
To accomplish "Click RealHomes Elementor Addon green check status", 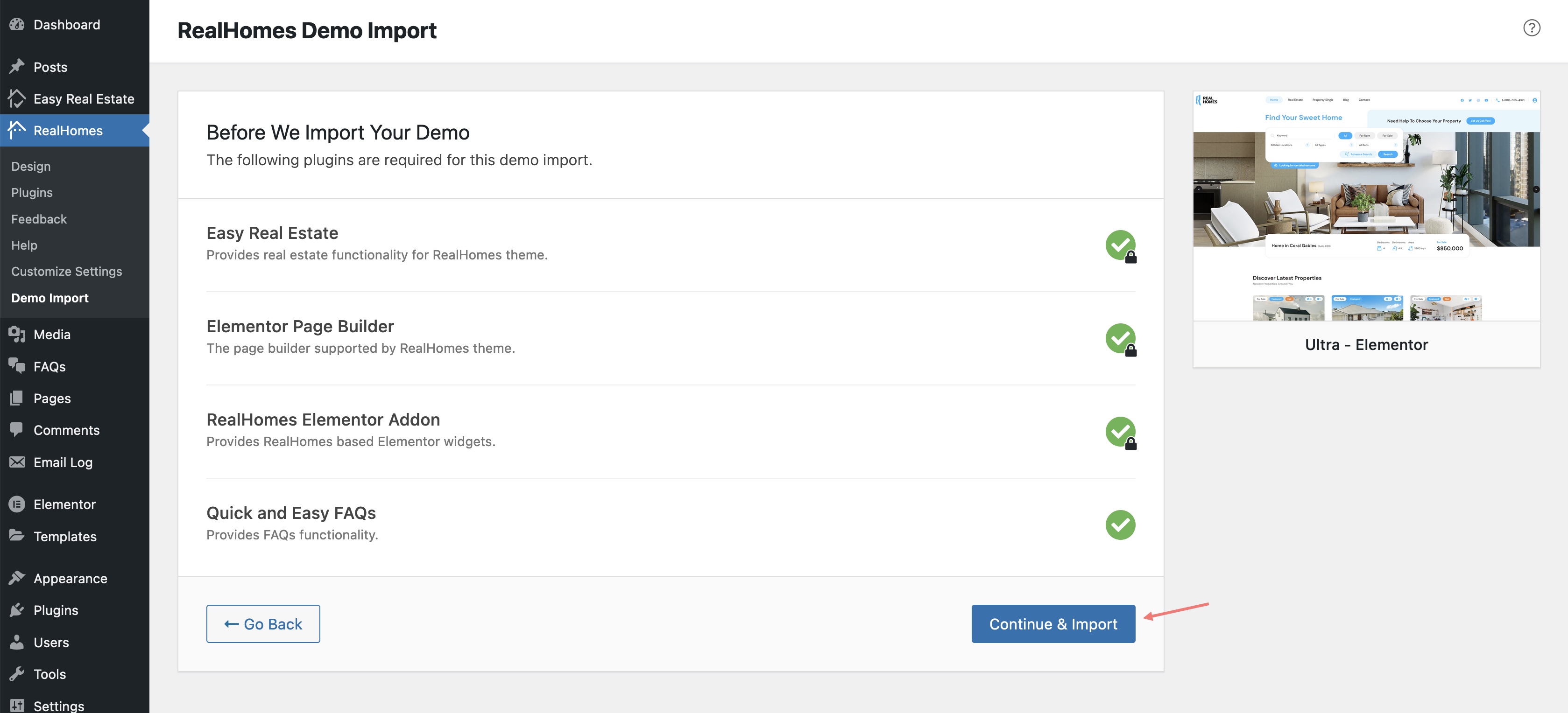I will (1121, 432).
